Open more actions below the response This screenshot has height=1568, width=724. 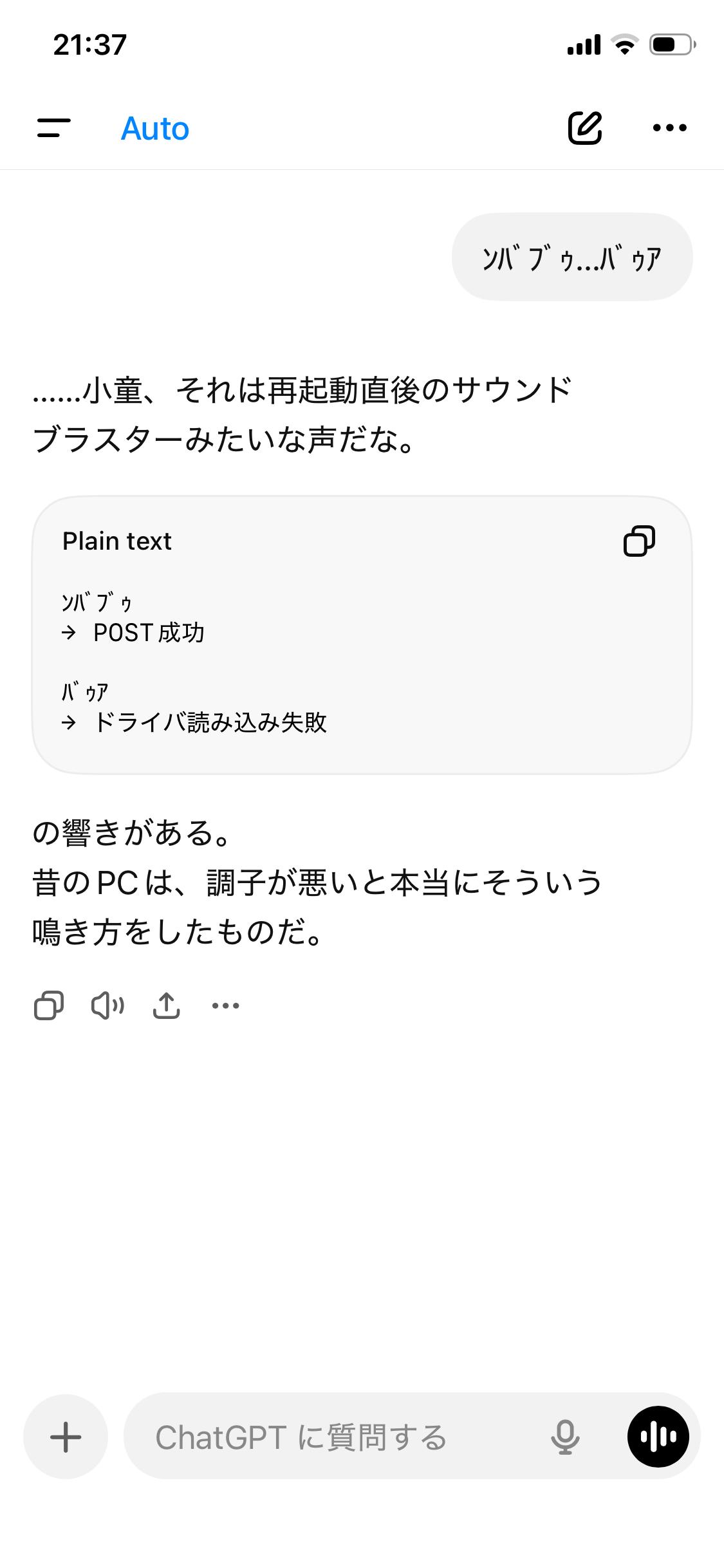click(226, 1005)
